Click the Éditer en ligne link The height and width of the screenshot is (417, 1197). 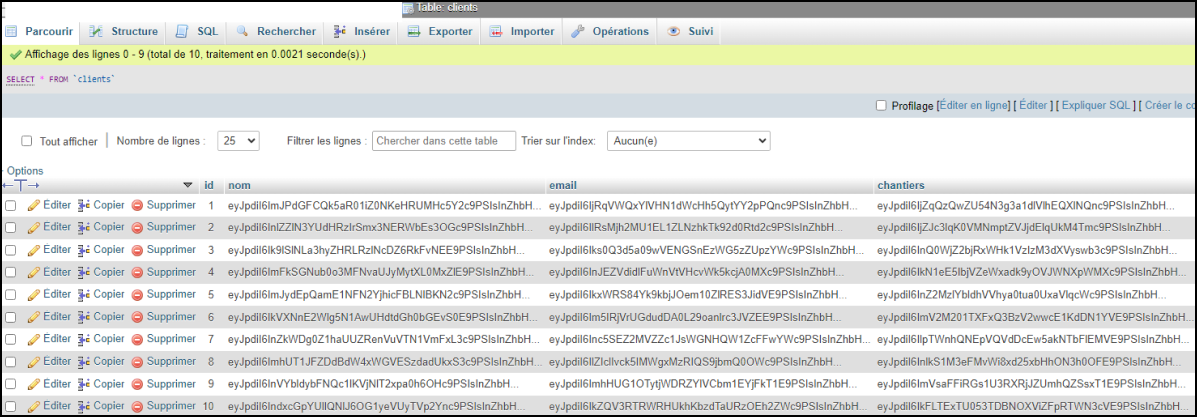click(x=973, y=105)
